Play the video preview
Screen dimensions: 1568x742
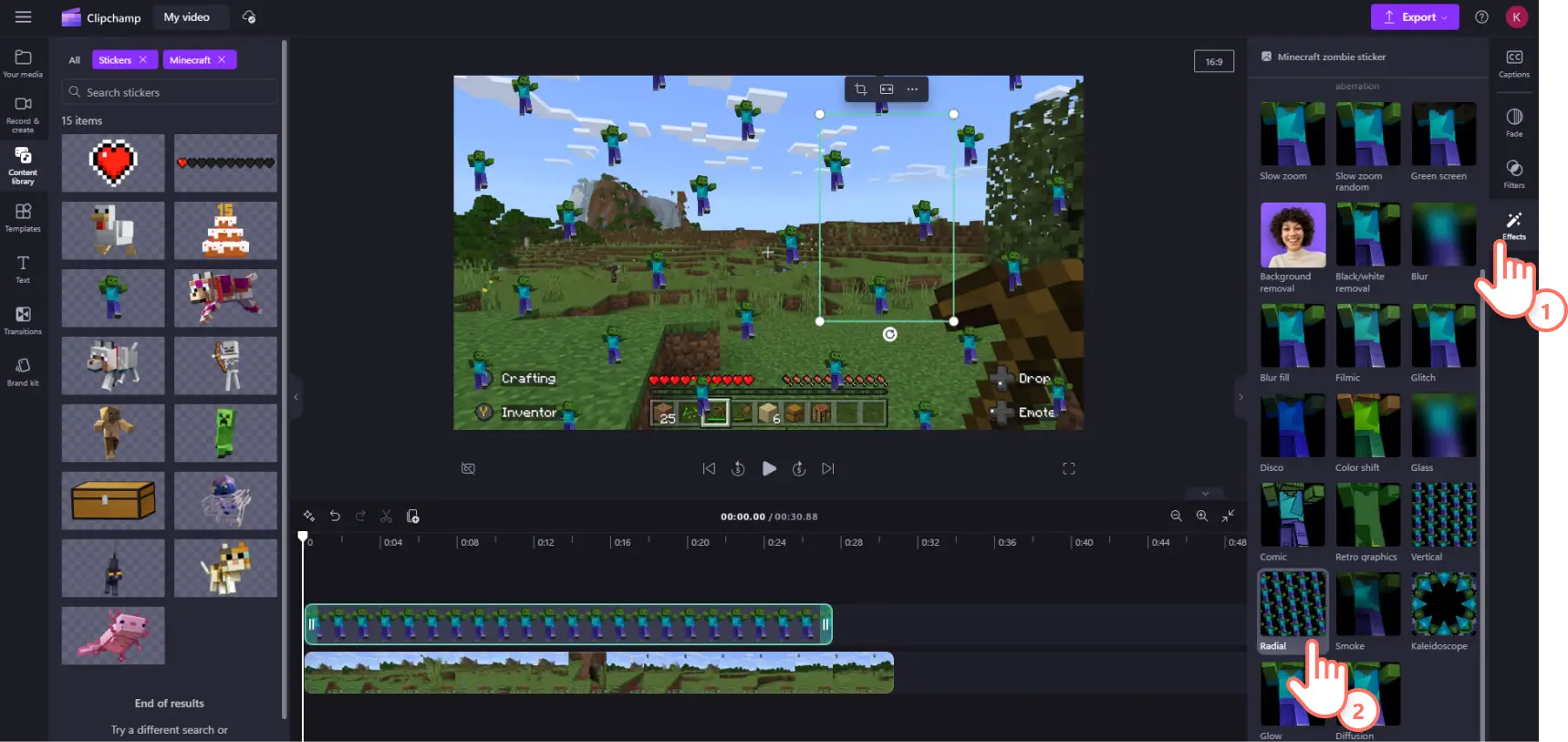769,468
